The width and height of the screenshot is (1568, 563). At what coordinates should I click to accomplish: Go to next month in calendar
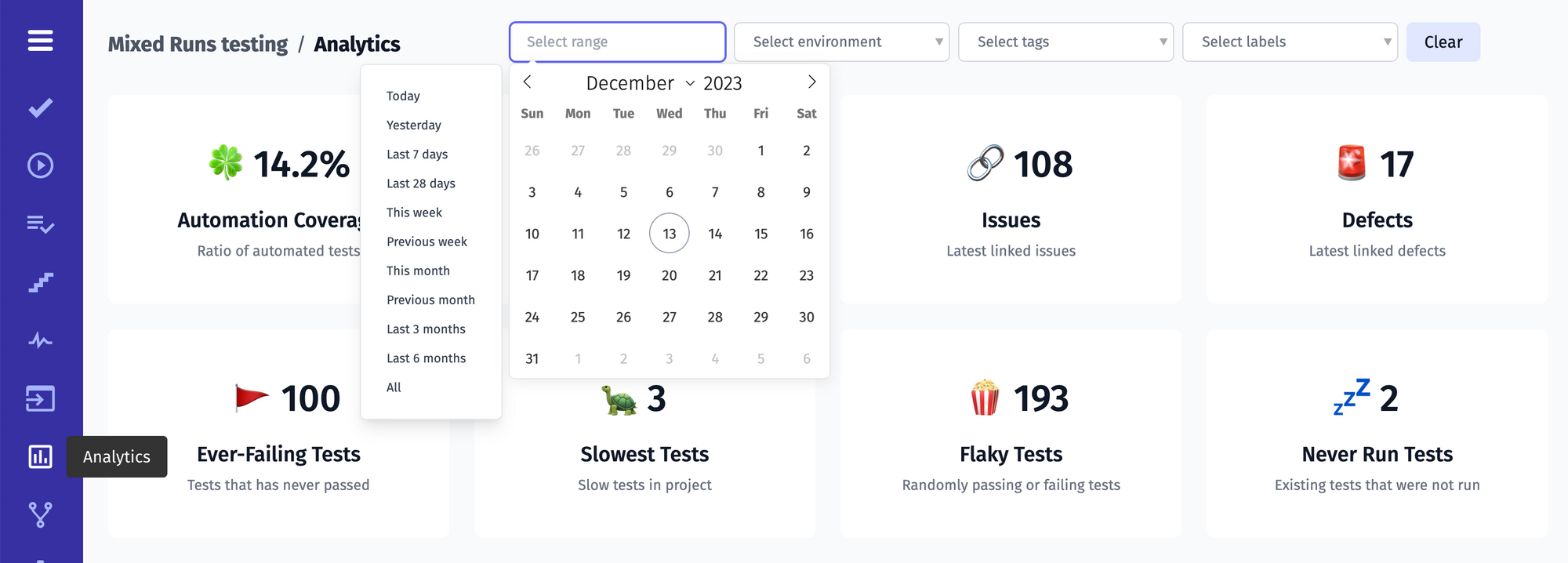[x=812, y=82]
